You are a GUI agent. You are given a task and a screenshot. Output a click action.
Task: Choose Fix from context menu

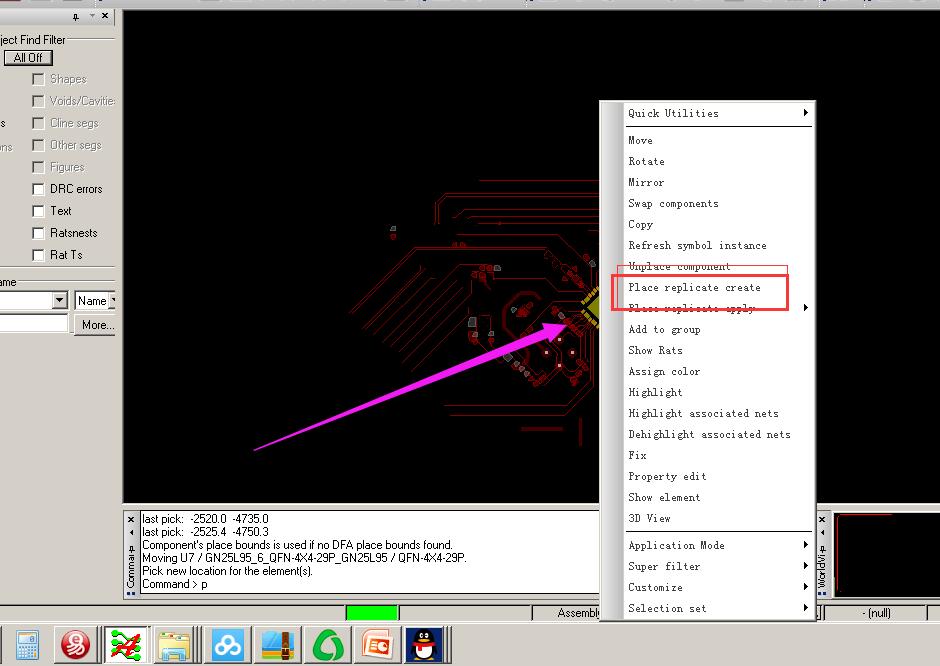coord(718,455)
